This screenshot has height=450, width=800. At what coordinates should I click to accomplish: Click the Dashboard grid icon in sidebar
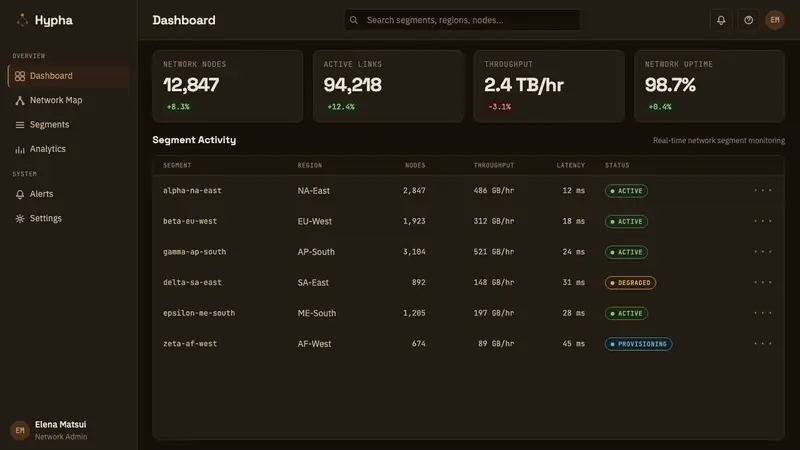click(20, 76)
